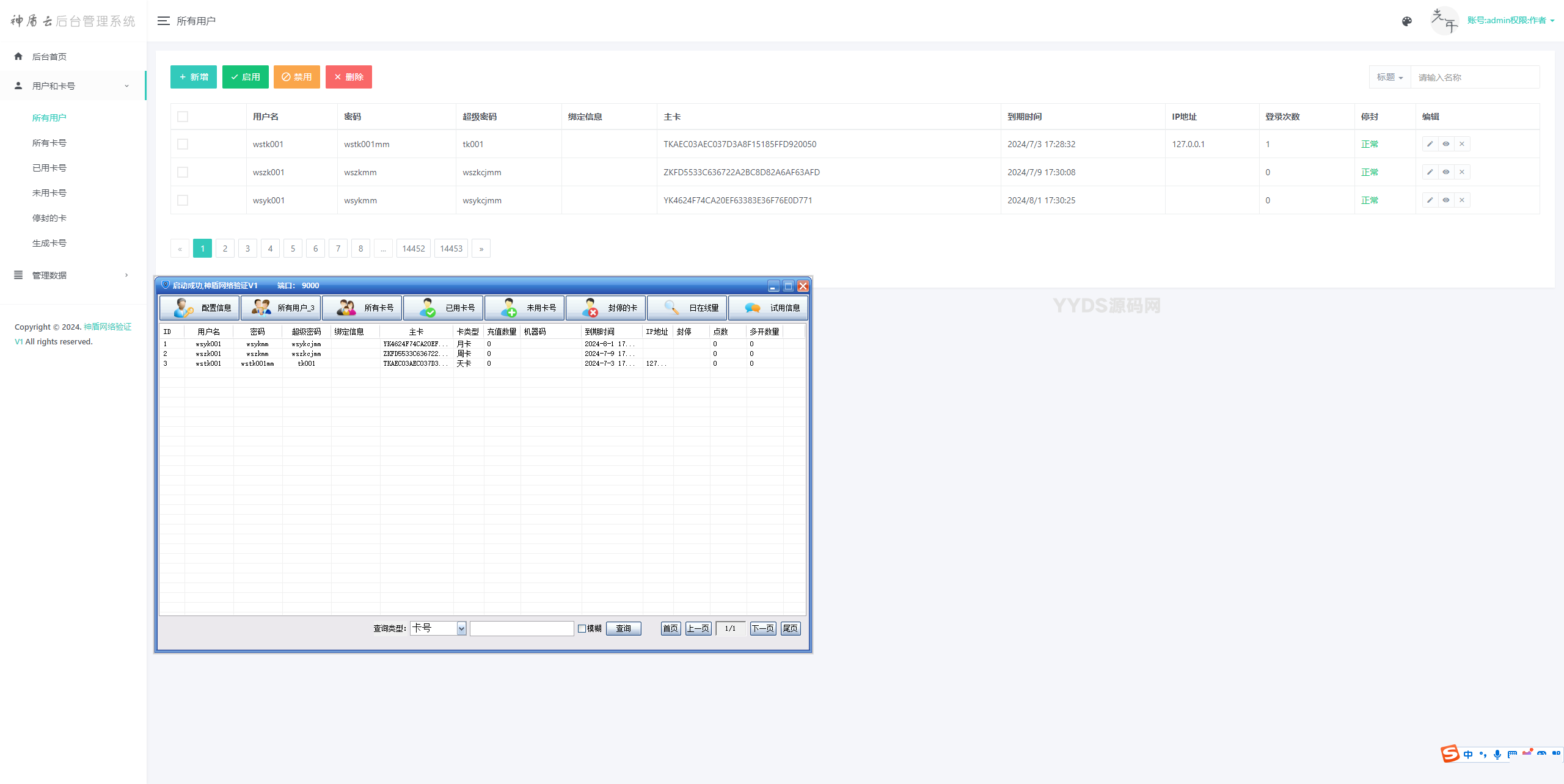Open 试用信息 toolbar button
The image size is (1564, 784).
click(x=769, y=308)
